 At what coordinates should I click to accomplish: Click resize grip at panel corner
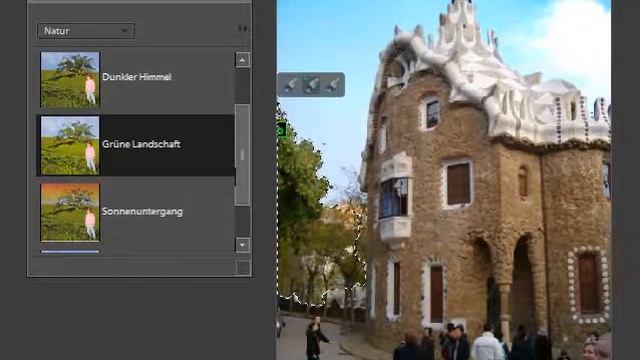(x=243, y=268)
